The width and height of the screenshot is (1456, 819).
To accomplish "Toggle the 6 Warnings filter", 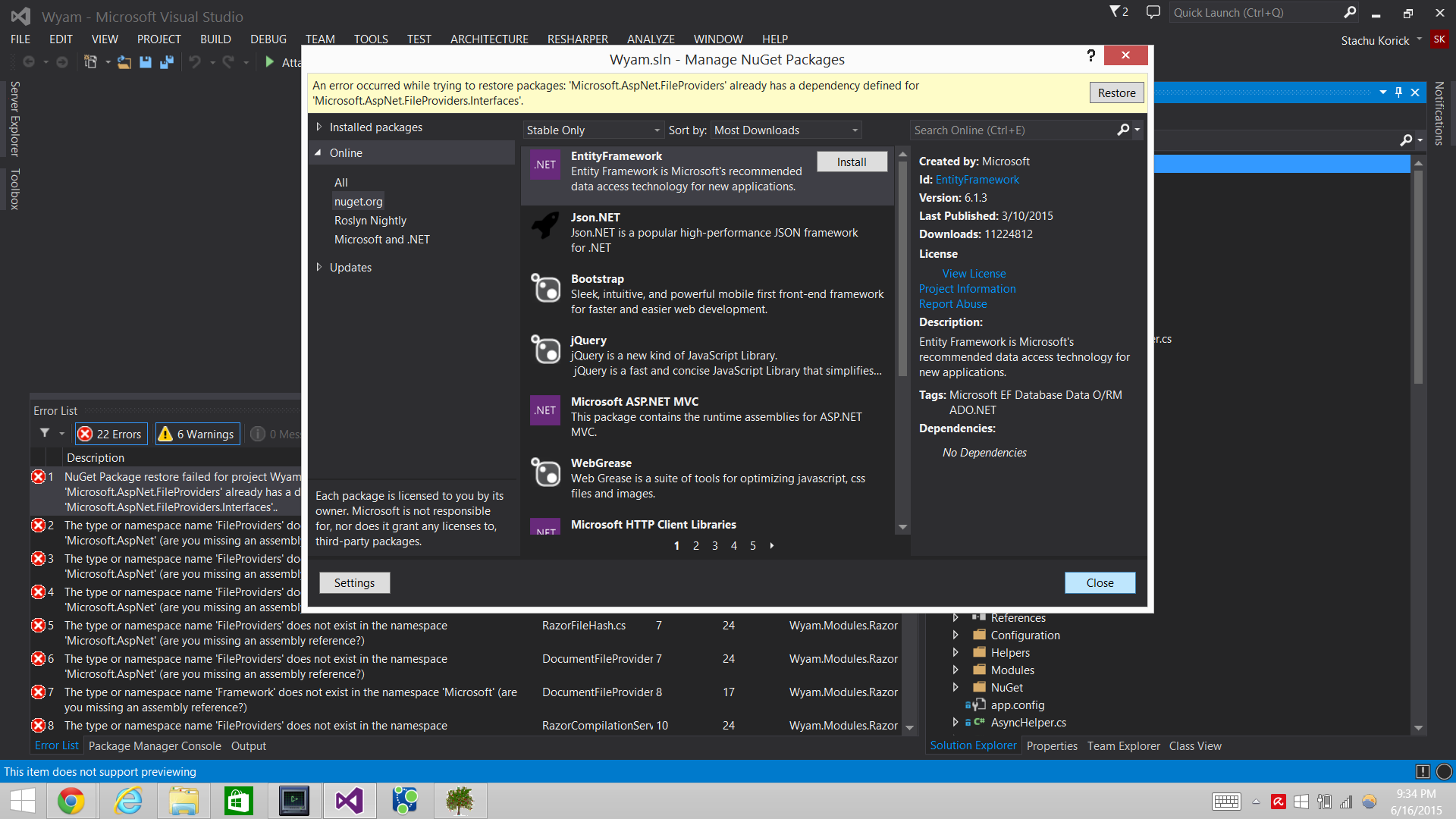I will click(x=197, y=434).
